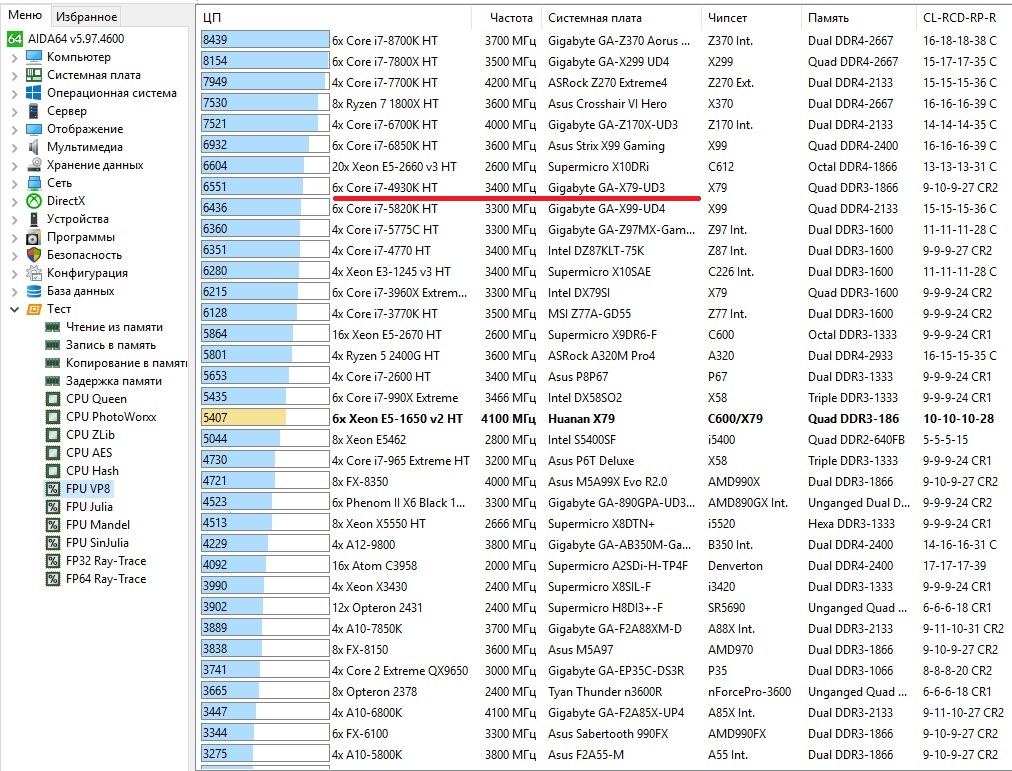Sort by the ЦП column header
This screenshot has height=771, width=1012.
334,18
